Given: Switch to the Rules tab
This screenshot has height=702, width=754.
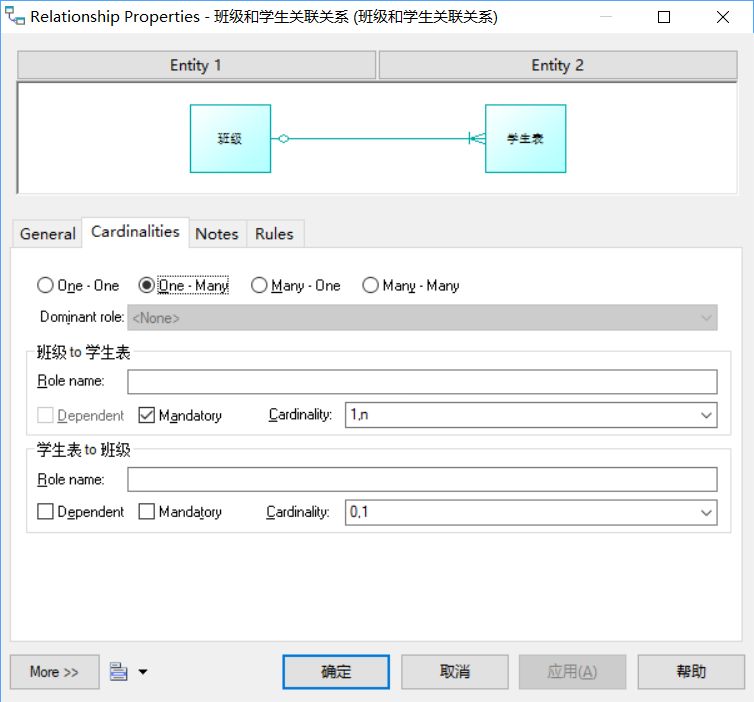Looking at the screenshot, I should 274,234.
